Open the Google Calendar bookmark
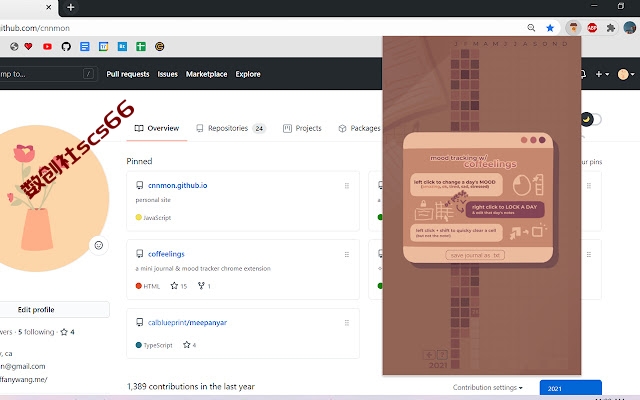This screenshot has height=400, width=640. (x=104, y=47)
